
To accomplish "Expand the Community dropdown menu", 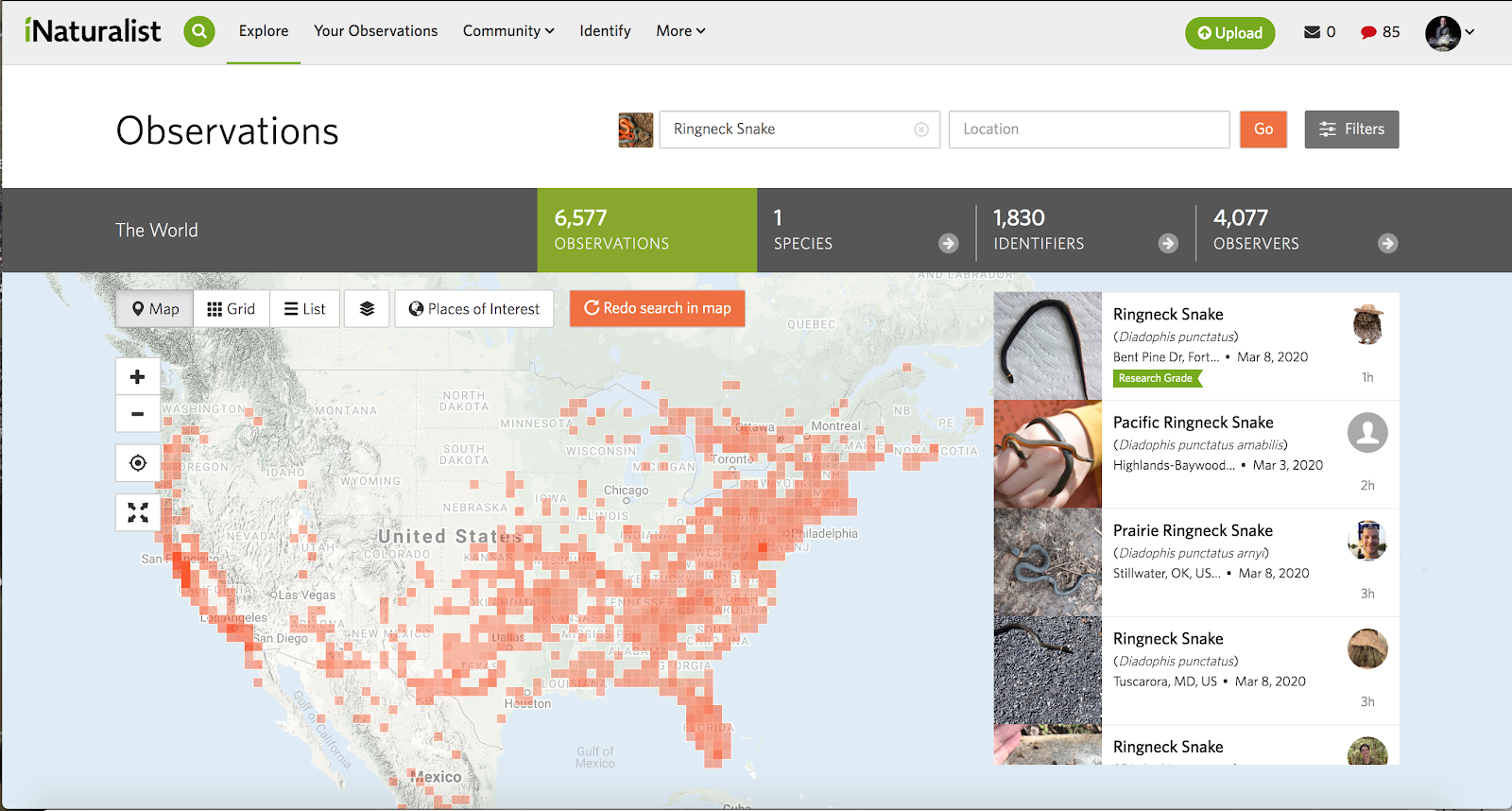I will pyautogui.click(x=508, y=31).
